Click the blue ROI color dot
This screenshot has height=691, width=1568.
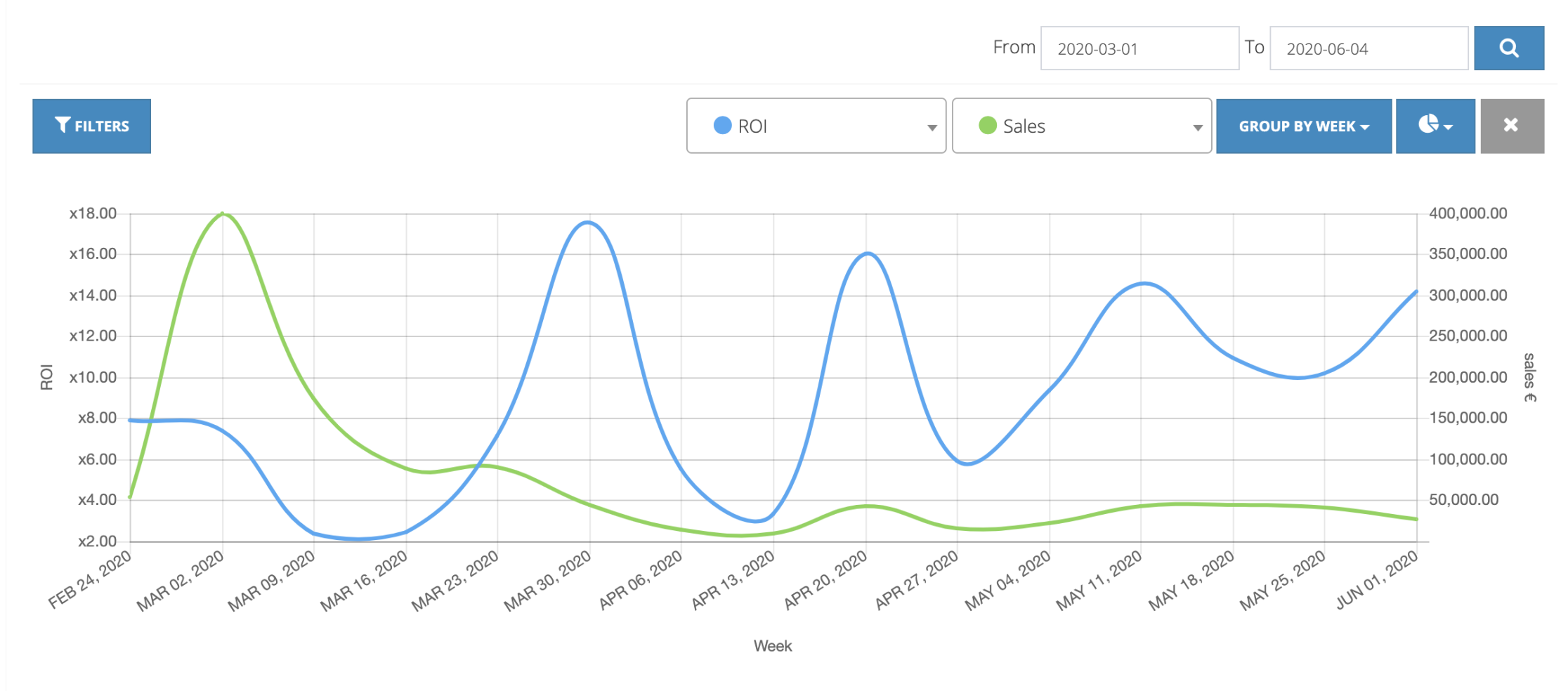[722, 125]
